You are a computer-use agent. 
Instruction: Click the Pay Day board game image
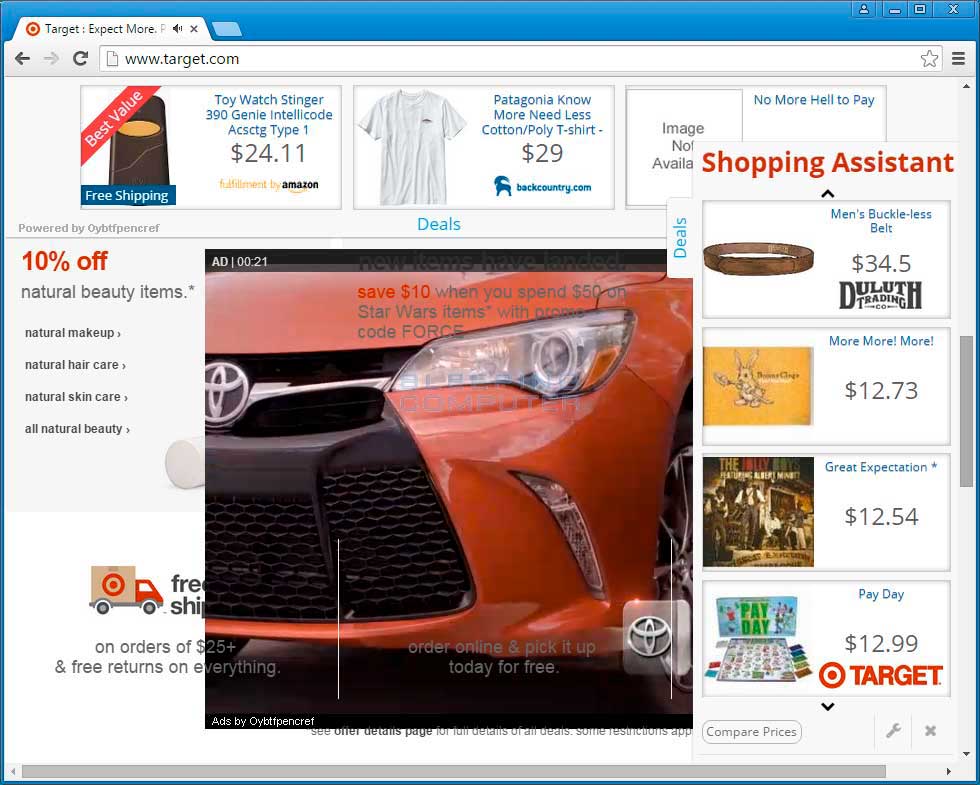tap(758, 639)
